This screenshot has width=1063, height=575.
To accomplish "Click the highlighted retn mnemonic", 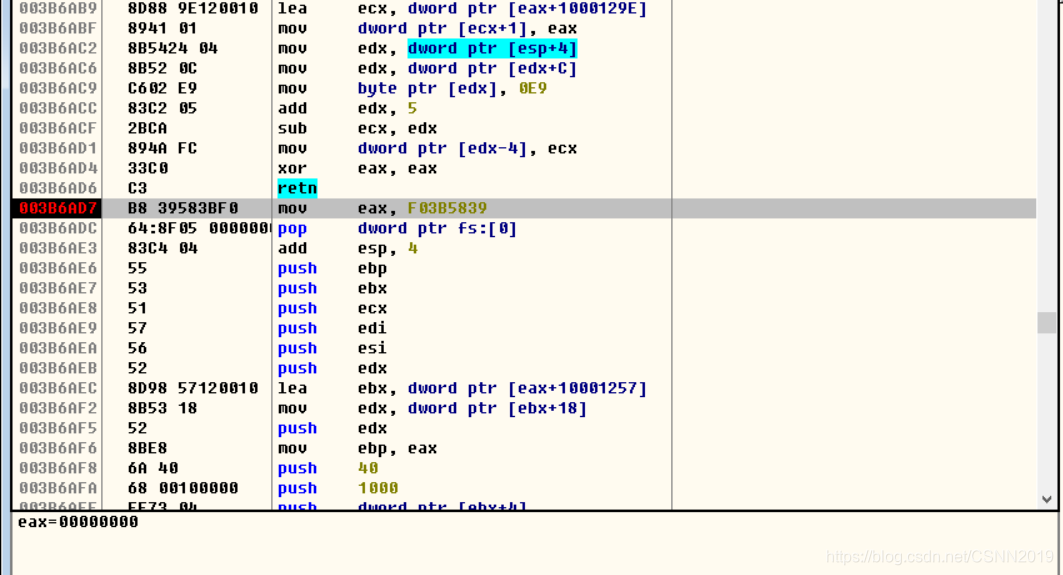I will pyautogui.click(x=297, y=188).
